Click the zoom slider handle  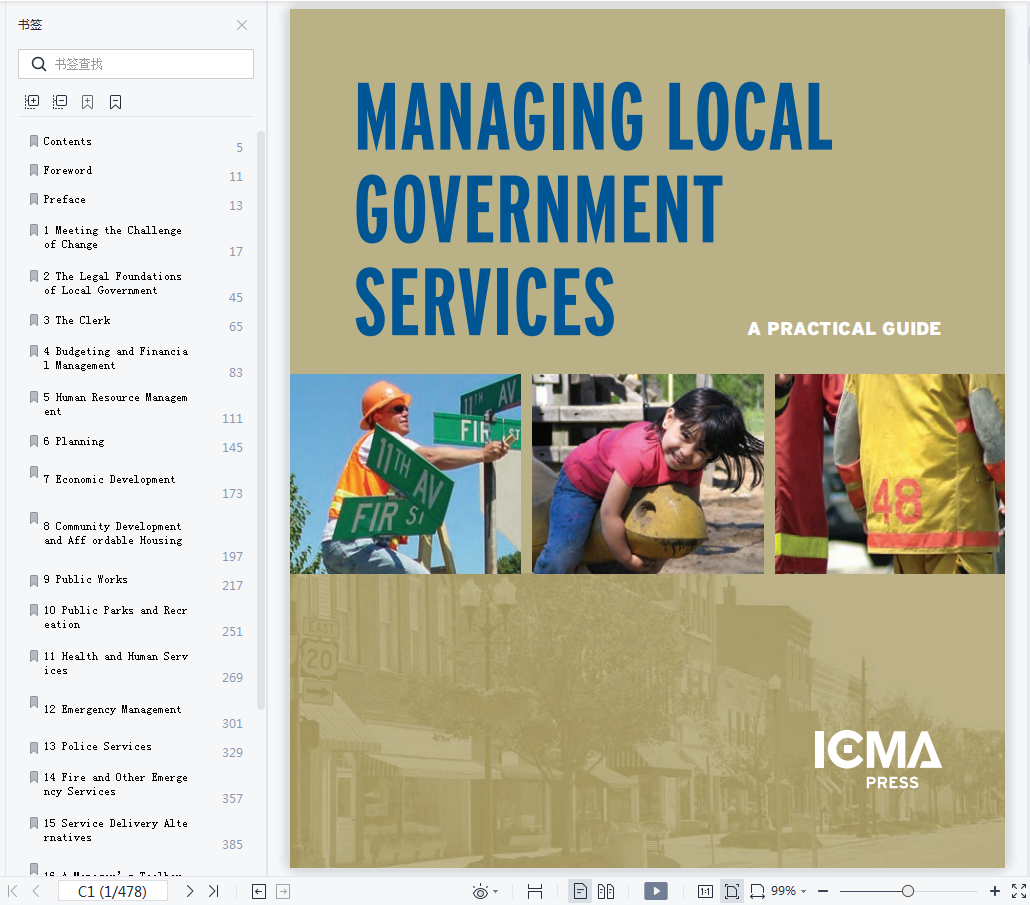point(908,891)
